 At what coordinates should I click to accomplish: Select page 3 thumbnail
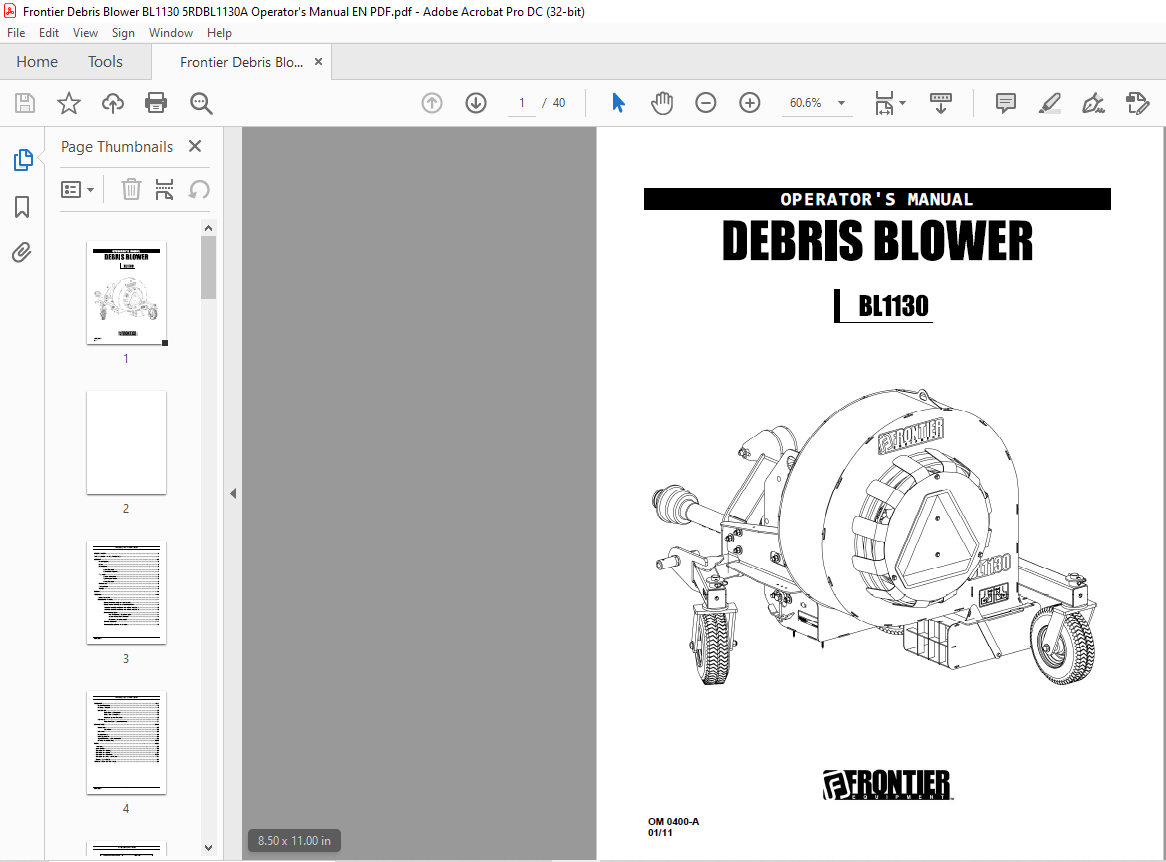[126, 593]
